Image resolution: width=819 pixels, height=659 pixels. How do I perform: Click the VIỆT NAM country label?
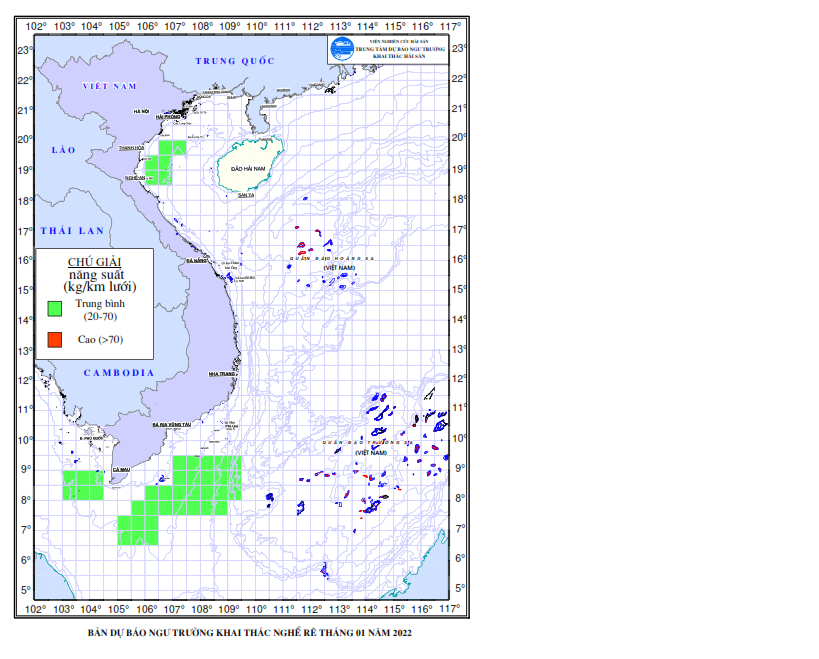[110, 86]
